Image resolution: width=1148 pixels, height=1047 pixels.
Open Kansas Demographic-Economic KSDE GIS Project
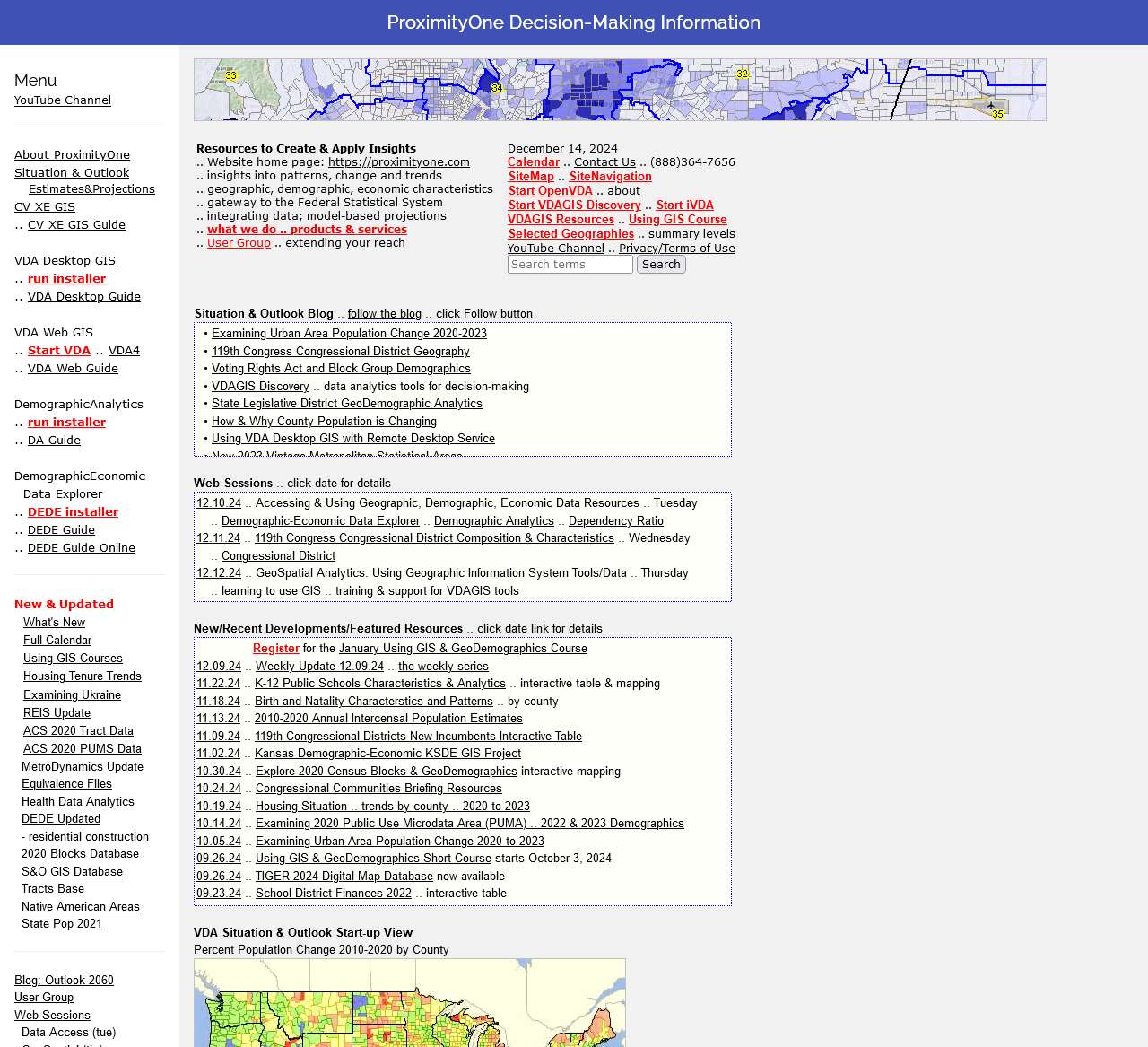coord(387,754)
